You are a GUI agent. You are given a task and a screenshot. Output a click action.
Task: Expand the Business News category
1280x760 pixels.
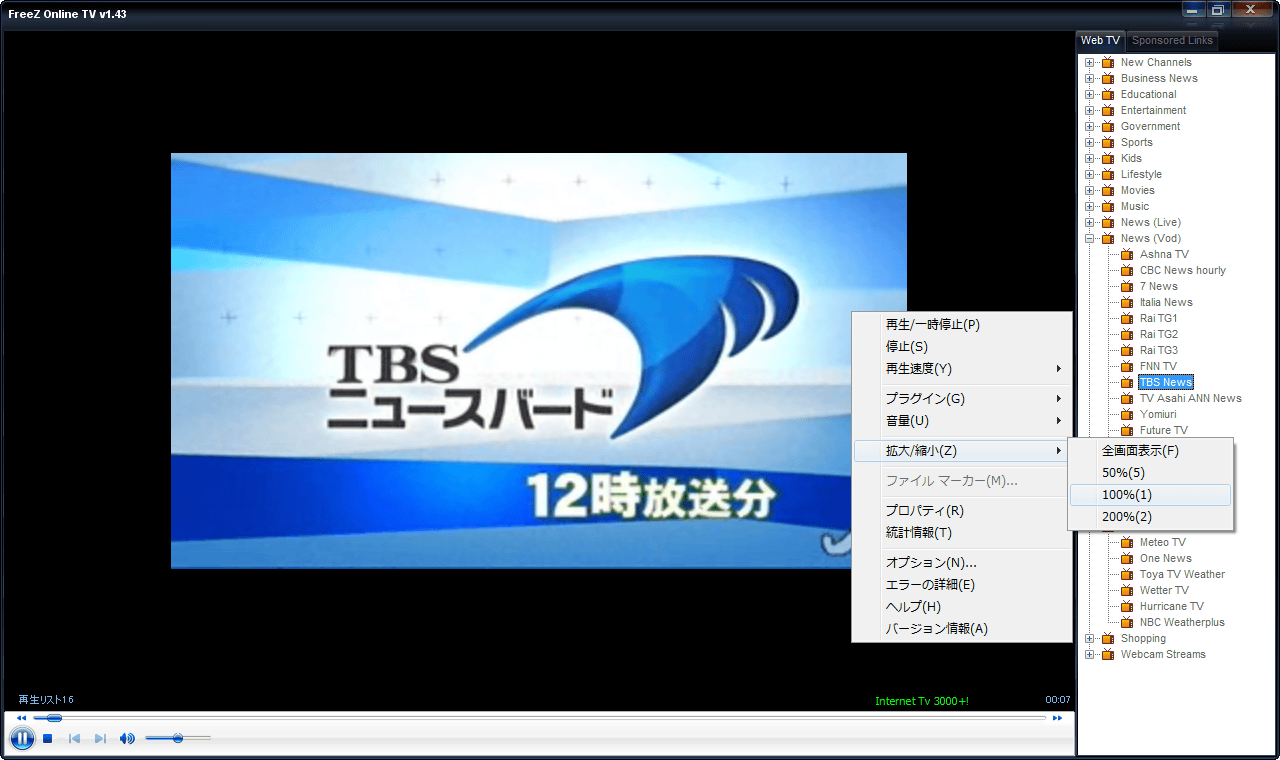point(1090,79)
